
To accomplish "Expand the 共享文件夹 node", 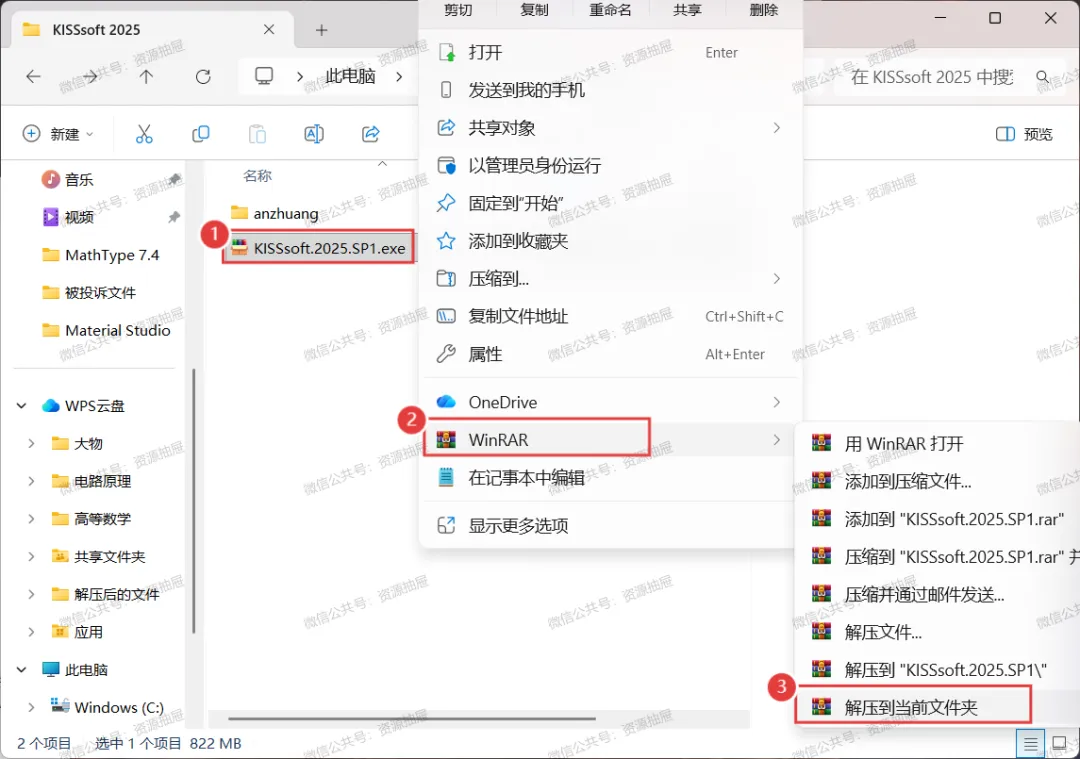I will tap(31, 557).
